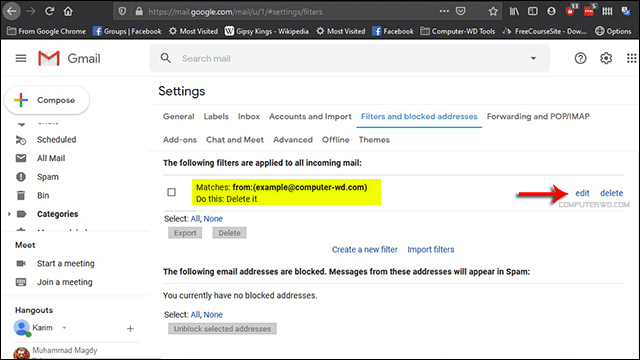
Task: Open Gmail support question mark icon
Action: tap(580, 58)
